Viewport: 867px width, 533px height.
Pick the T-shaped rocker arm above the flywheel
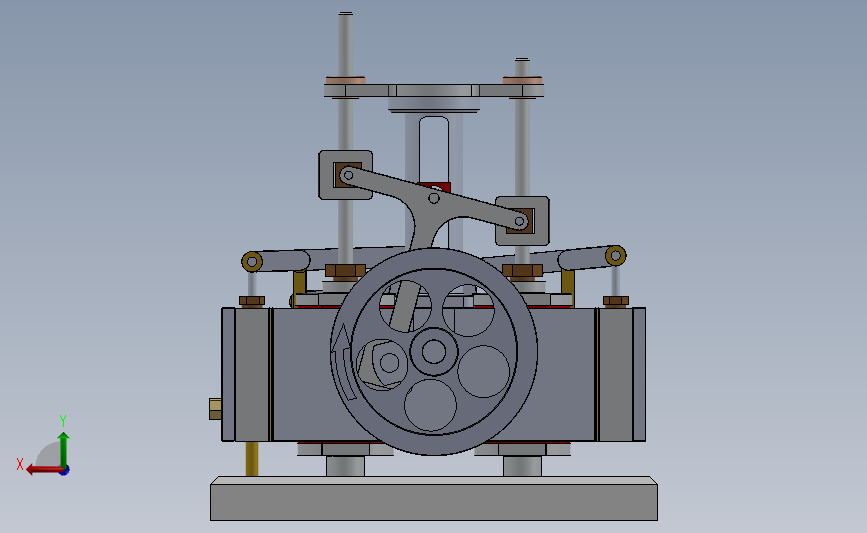435,207
